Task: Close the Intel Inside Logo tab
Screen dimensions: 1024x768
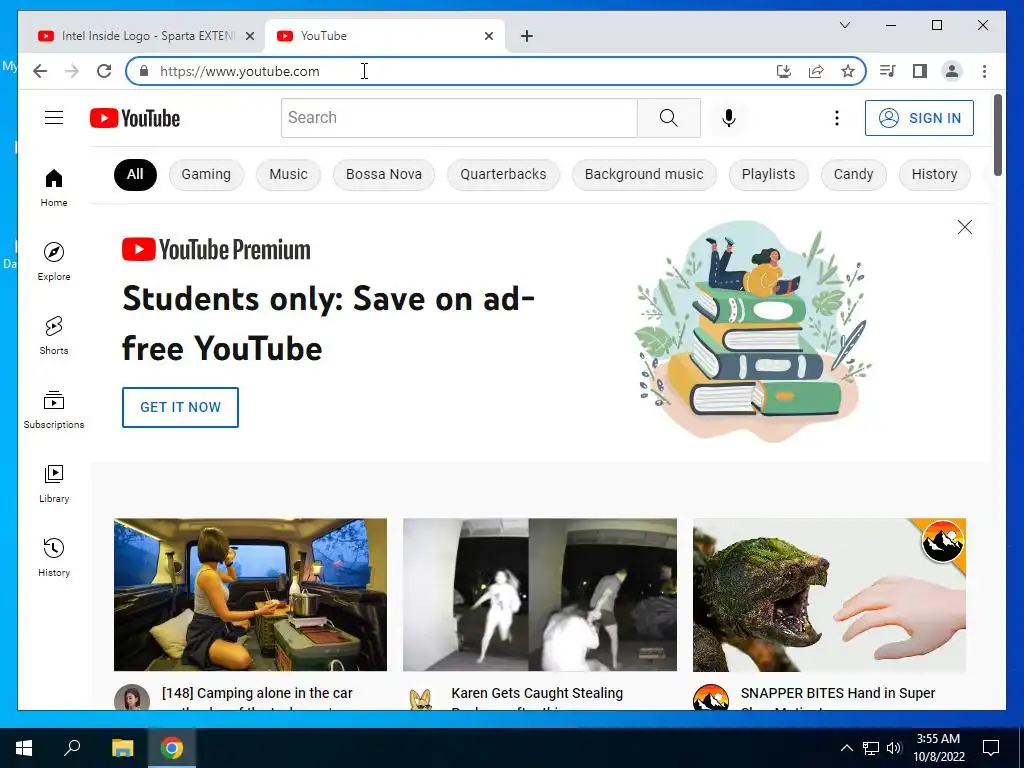Action: click(x=249, y=36)
